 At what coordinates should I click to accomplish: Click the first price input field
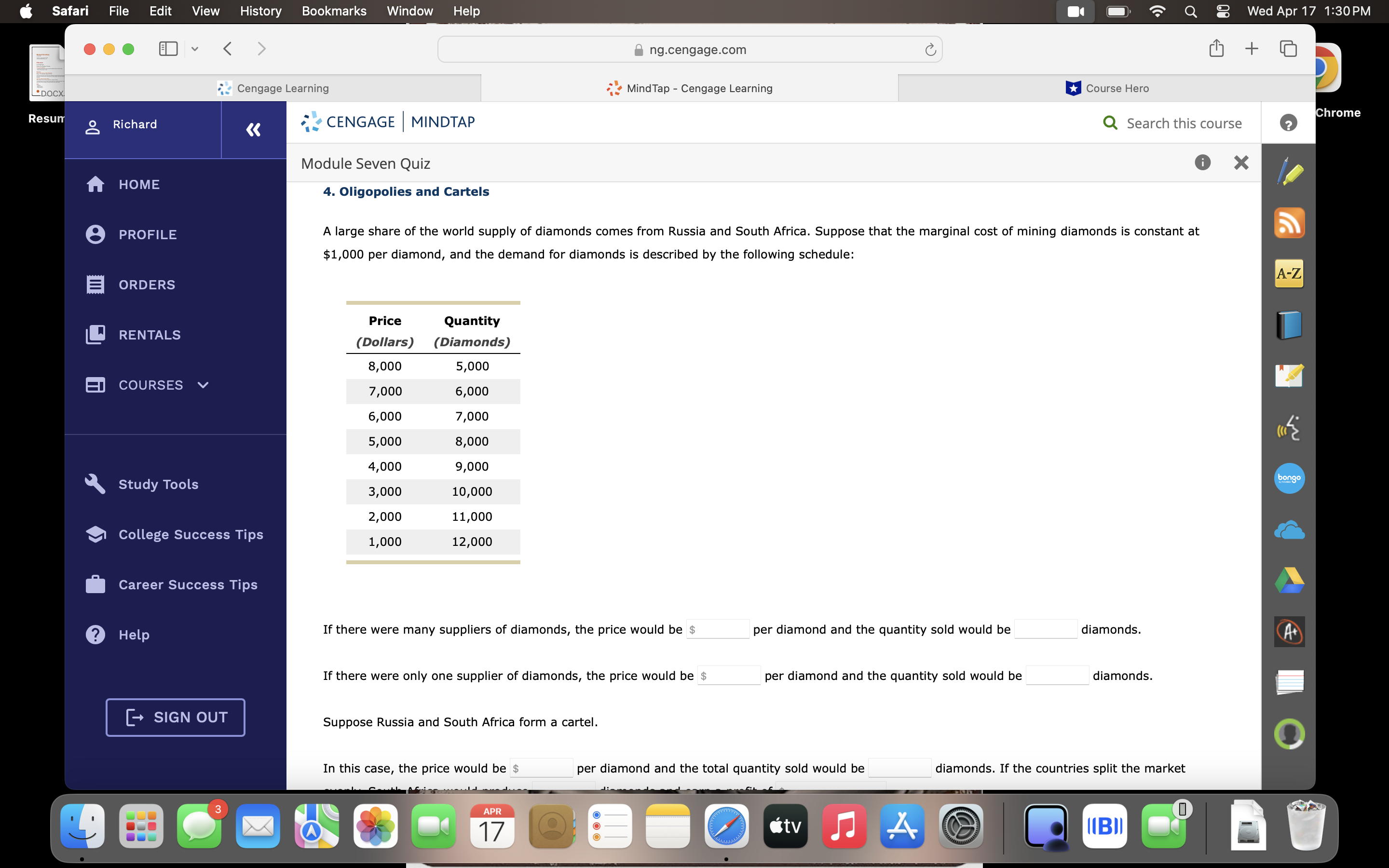click(x=718, y=629)
